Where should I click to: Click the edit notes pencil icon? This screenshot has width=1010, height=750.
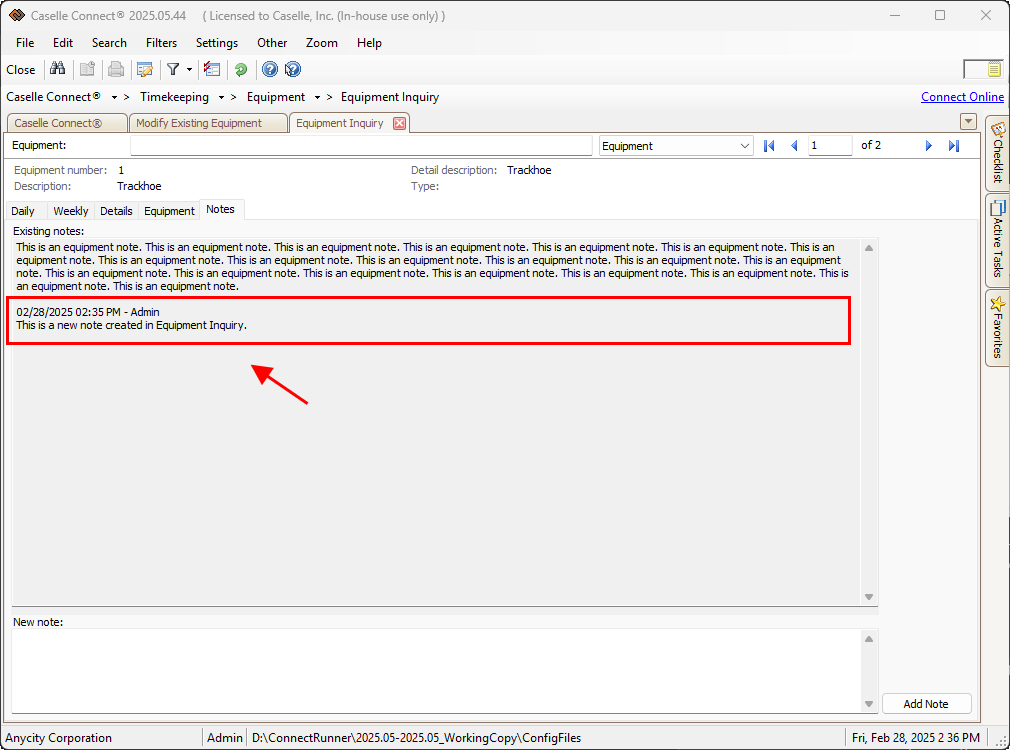[145, 69]
